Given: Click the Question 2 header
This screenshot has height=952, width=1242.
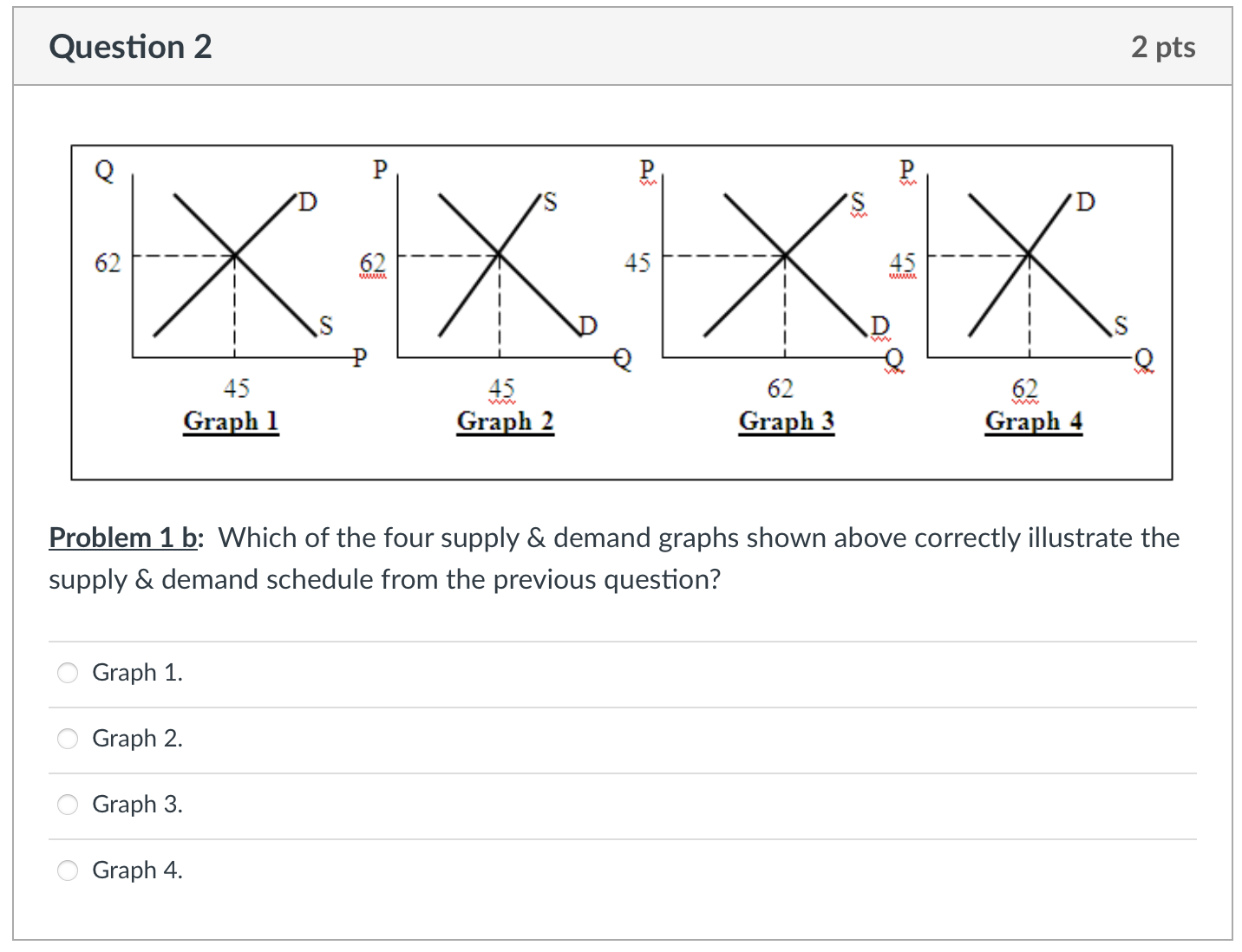Looking at the screenshot, I should coord(130,47).
